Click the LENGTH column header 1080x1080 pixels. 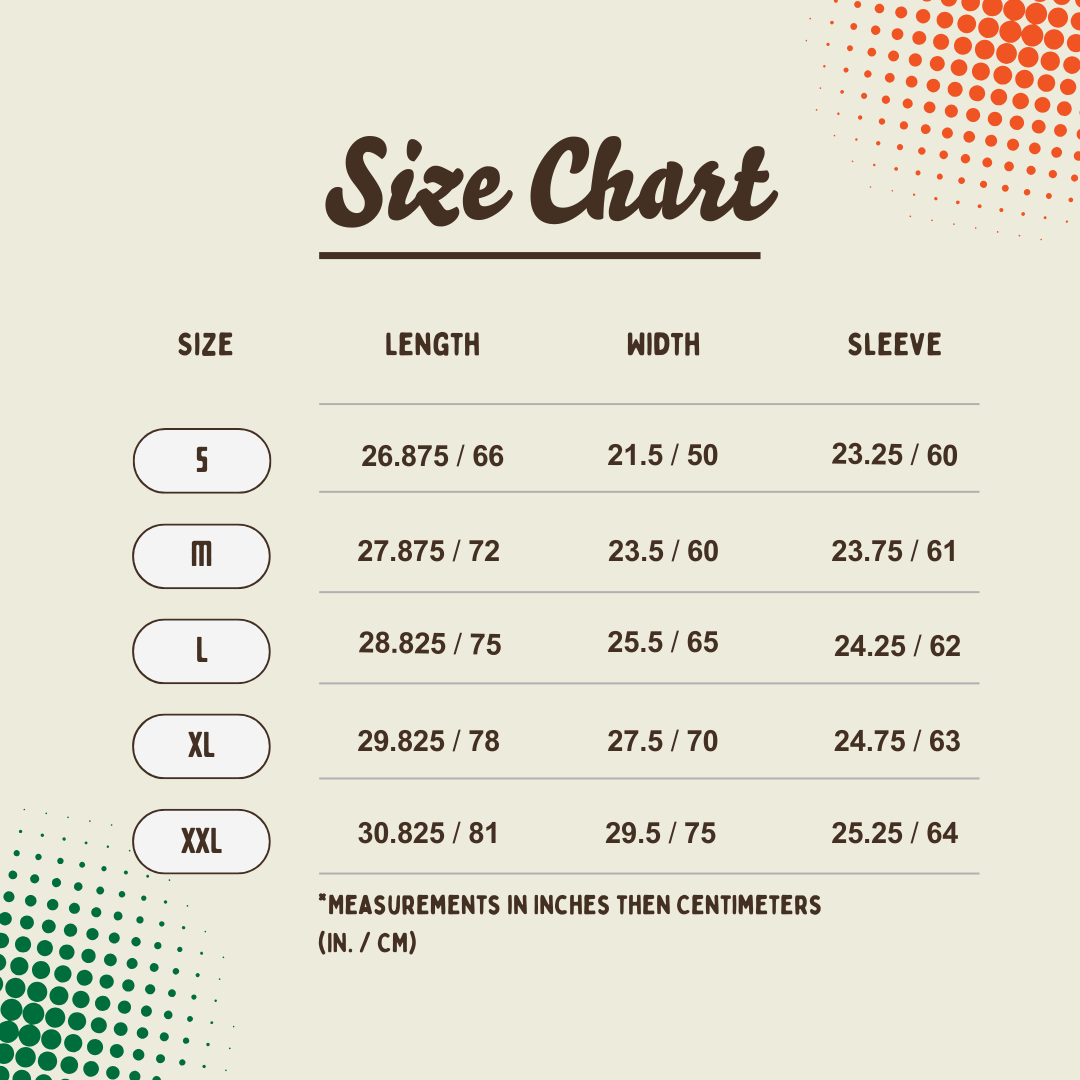(x=433, y=344)
